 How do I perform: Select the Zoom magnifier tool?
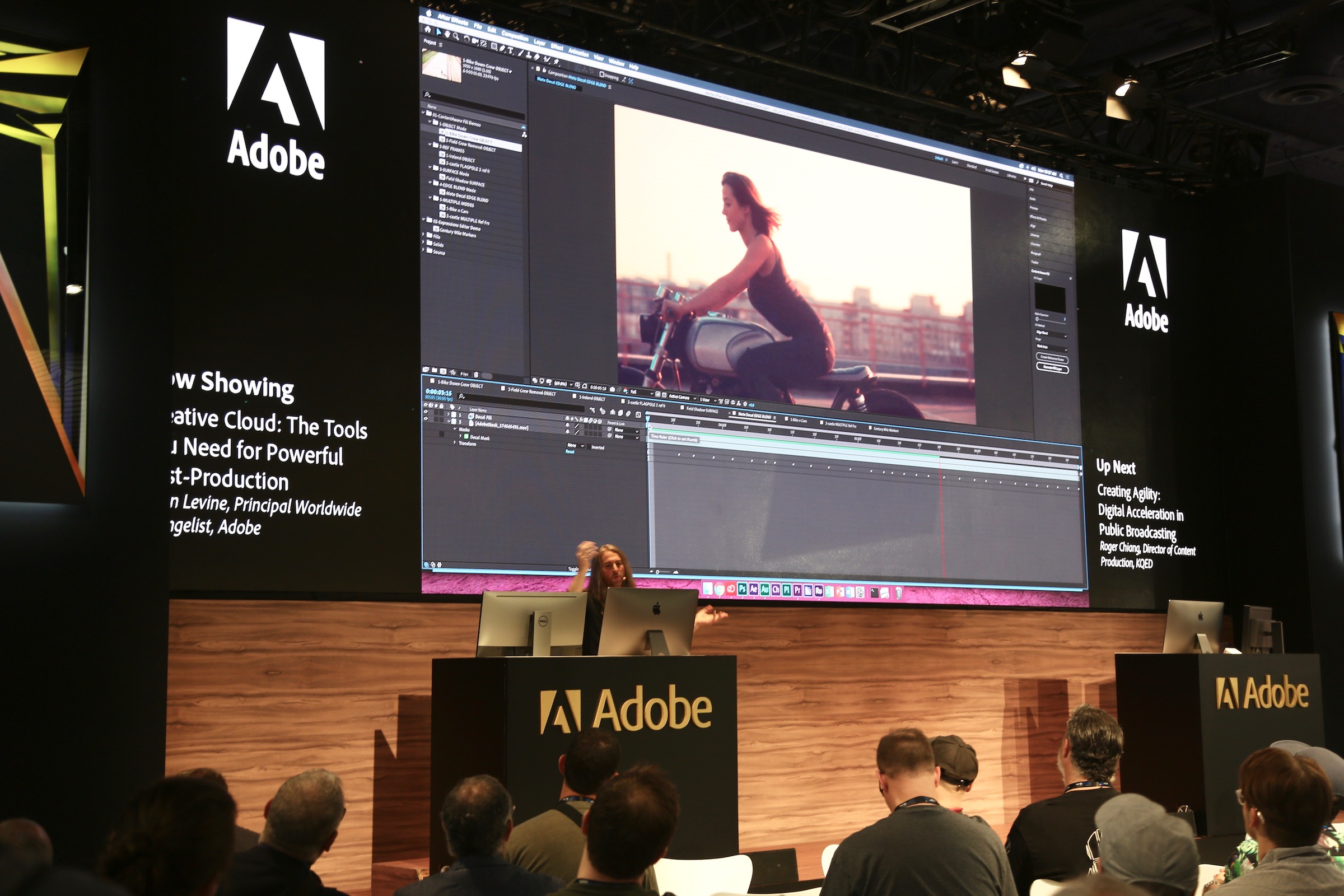pos(456,36)
